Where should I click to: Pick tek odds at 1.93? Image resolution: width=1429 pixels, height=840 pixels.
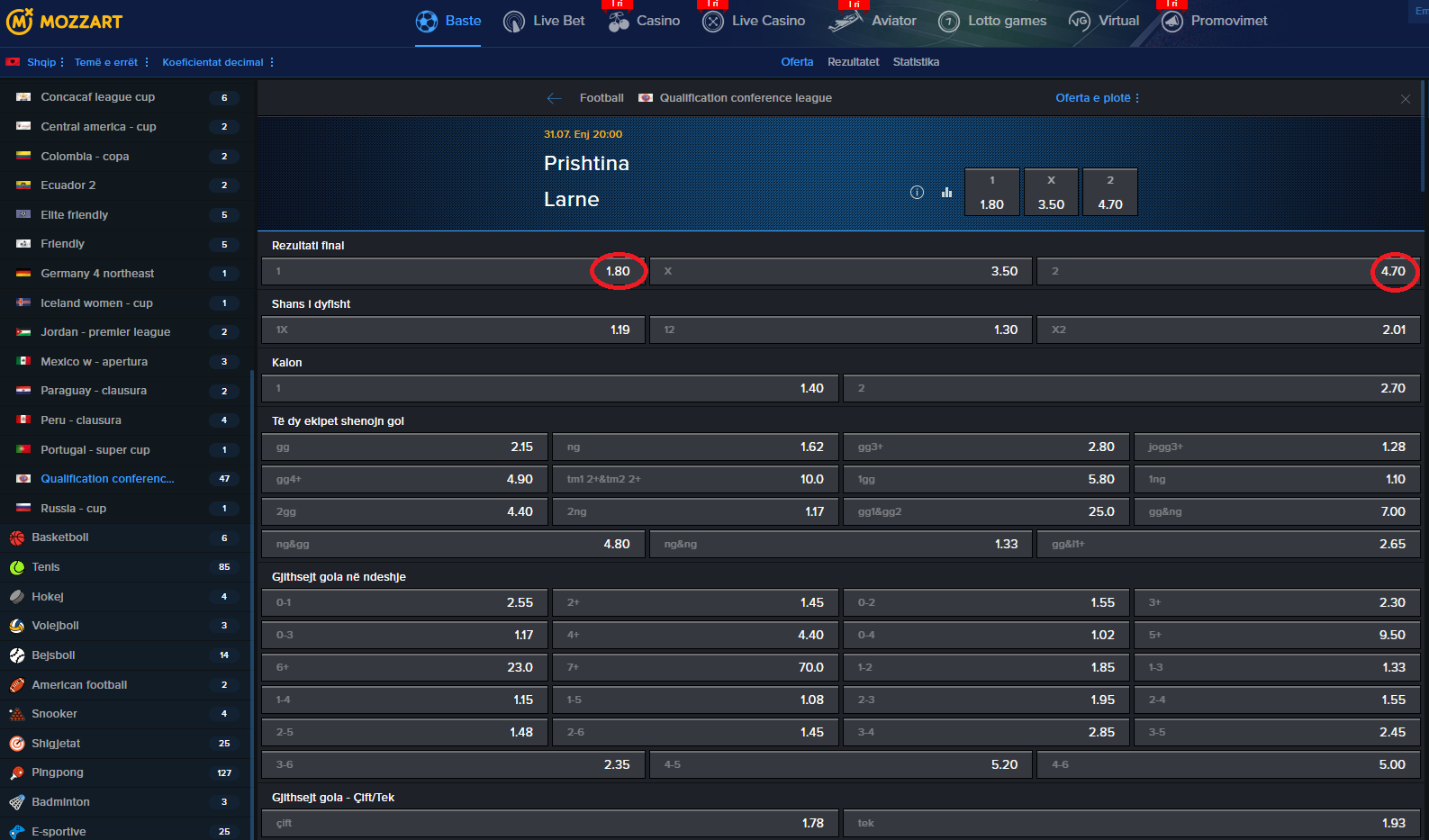[1132, 823]
